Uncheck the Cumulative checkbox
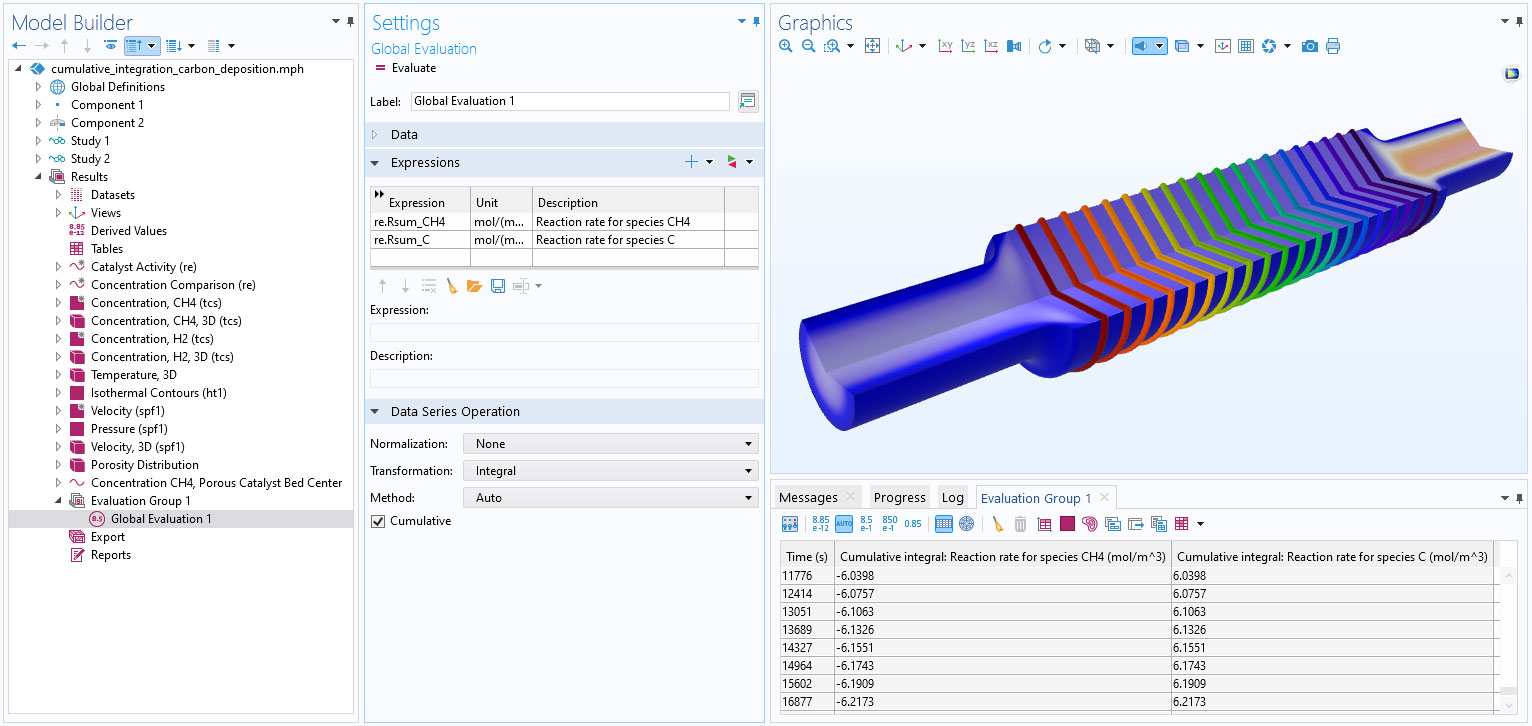The width and height of the screenshot is (1532, 726). (378, 521)
